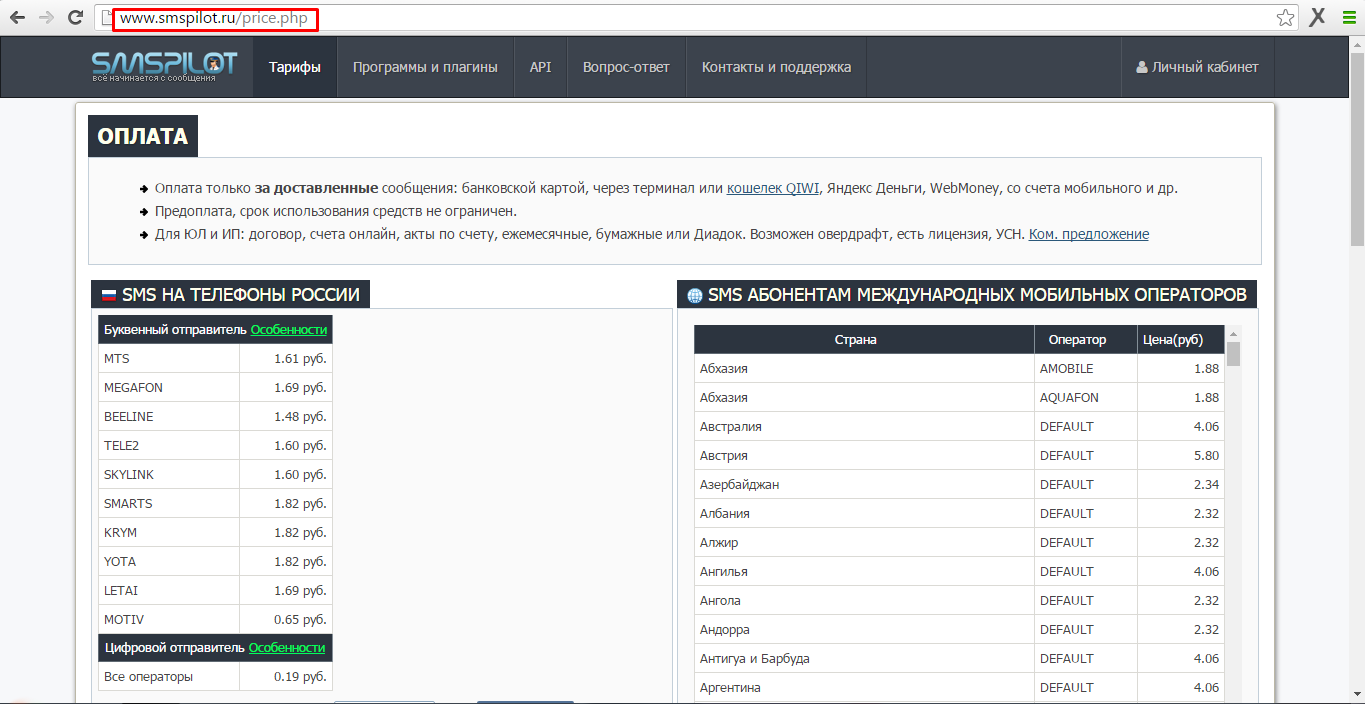Click the Аргентина country cell
This screenshot has height=704, width=1365.
(864, 687)
